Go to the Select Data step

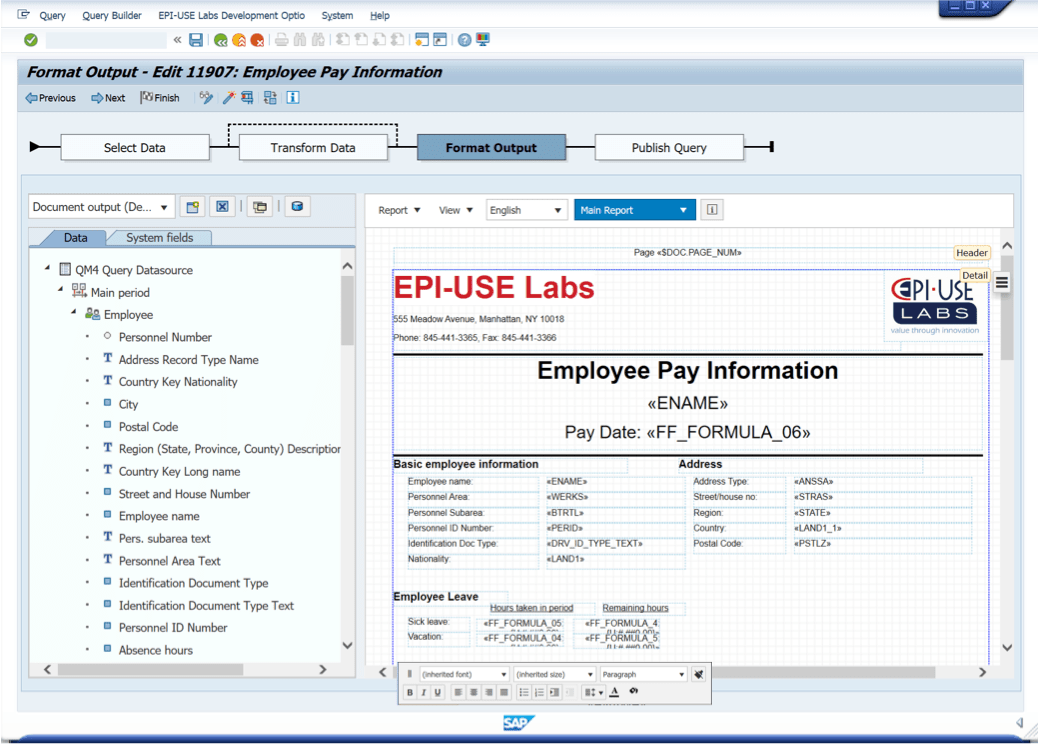(135, 148)
